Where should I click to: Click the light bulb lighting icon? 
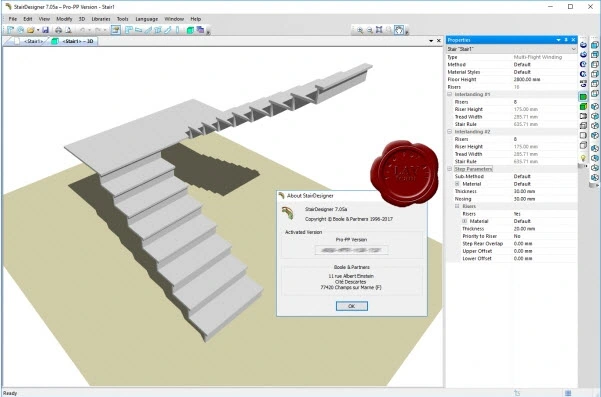click(583, 158)
